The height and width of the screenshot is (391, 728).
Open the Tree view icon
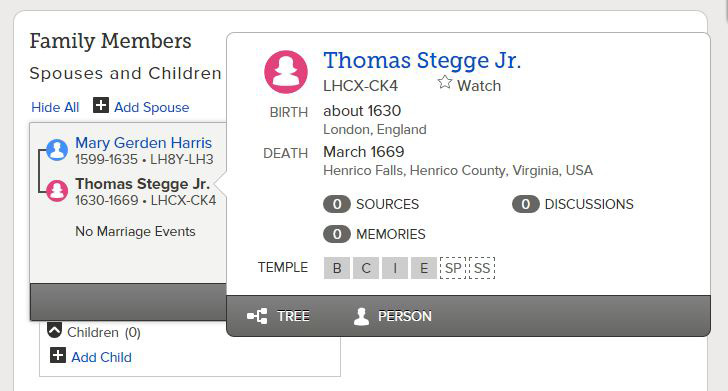[x=257, y=316]
